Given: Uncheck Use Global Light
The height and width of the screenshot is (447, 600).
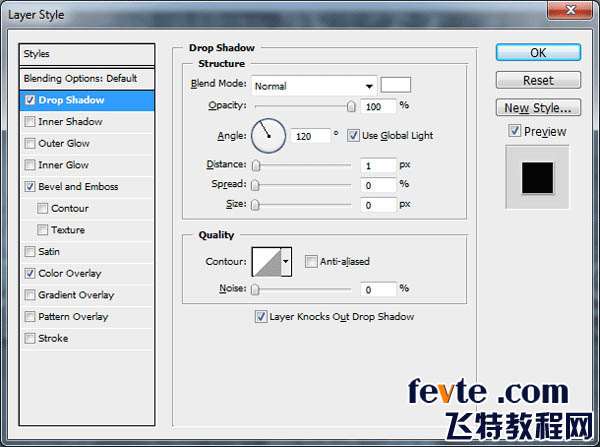Looking at the screenshot, I should pos(354,135).
